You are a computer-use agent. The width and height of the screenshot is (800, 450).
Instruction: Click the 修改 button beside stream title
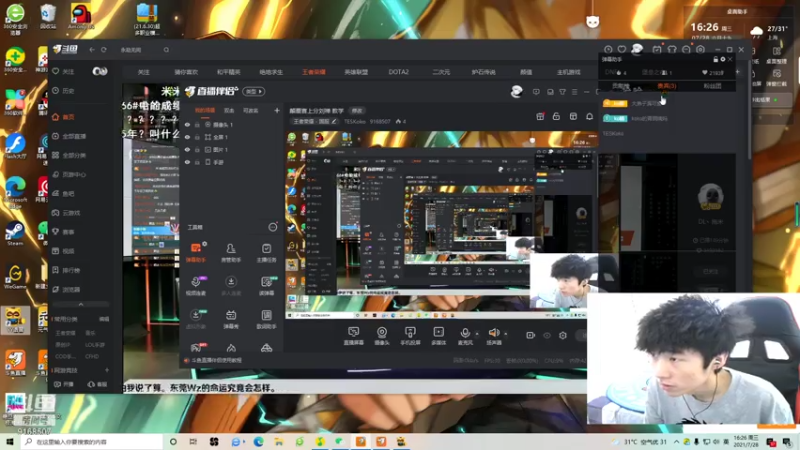click(357, 111)
